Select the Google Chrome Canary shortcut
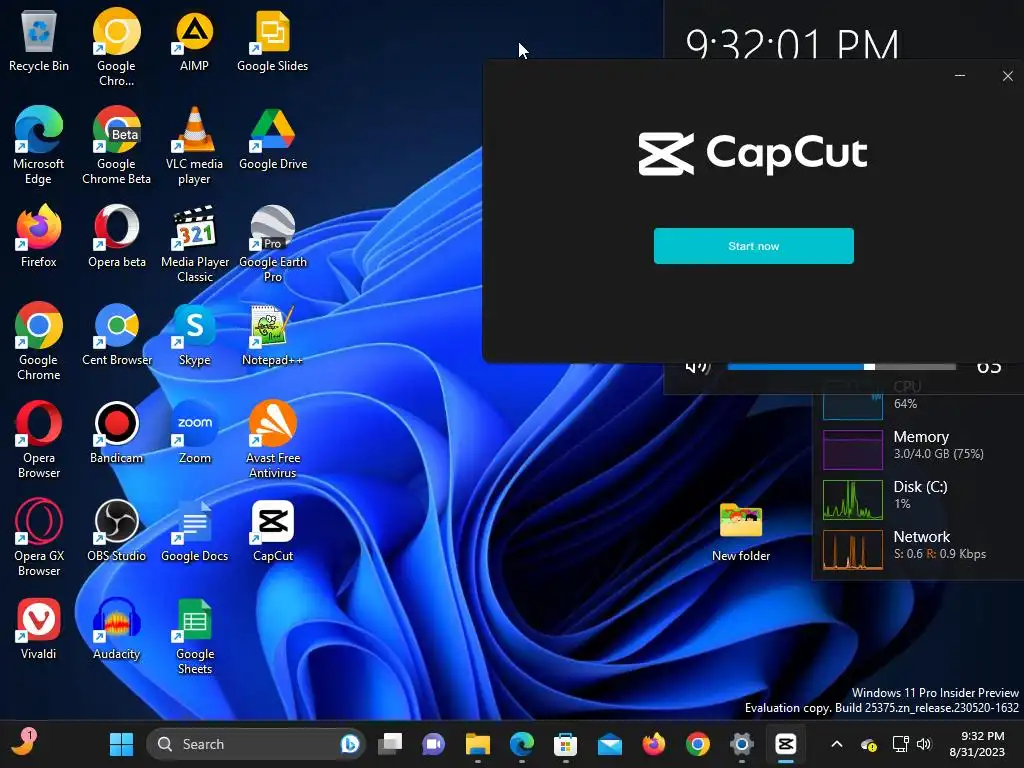This screenshot has width=1024, height=768. pos(116,47)
